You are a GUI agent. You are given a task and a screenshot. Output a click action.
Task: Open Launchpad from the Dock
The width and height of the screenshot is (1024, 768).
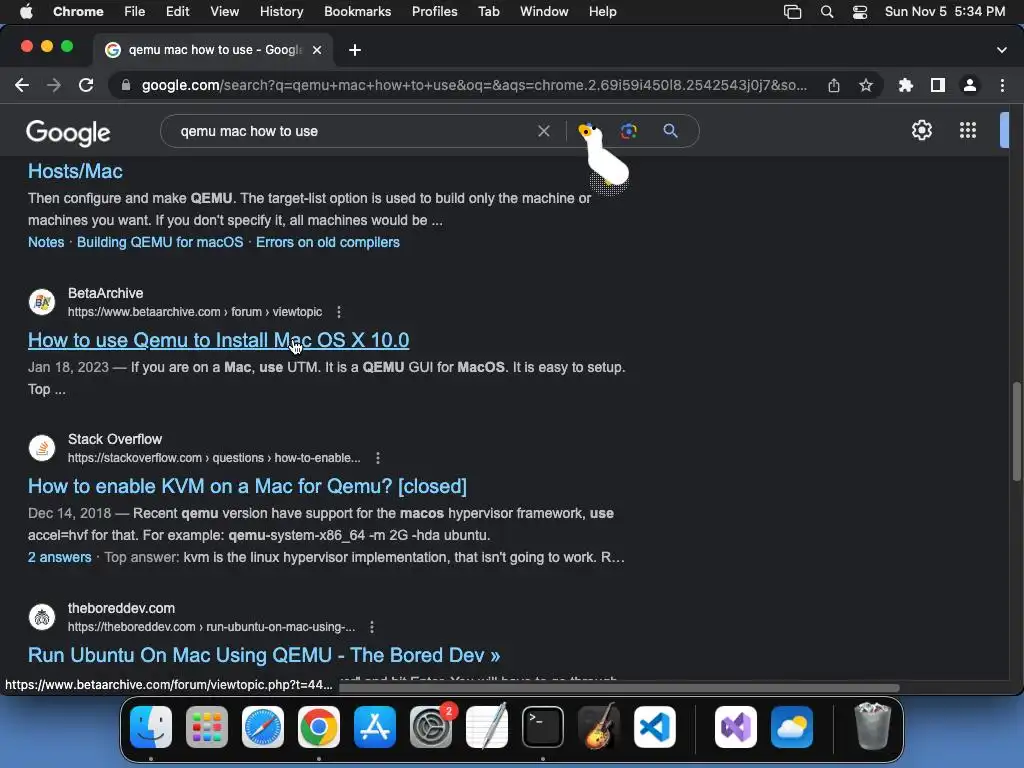point(207,727)
